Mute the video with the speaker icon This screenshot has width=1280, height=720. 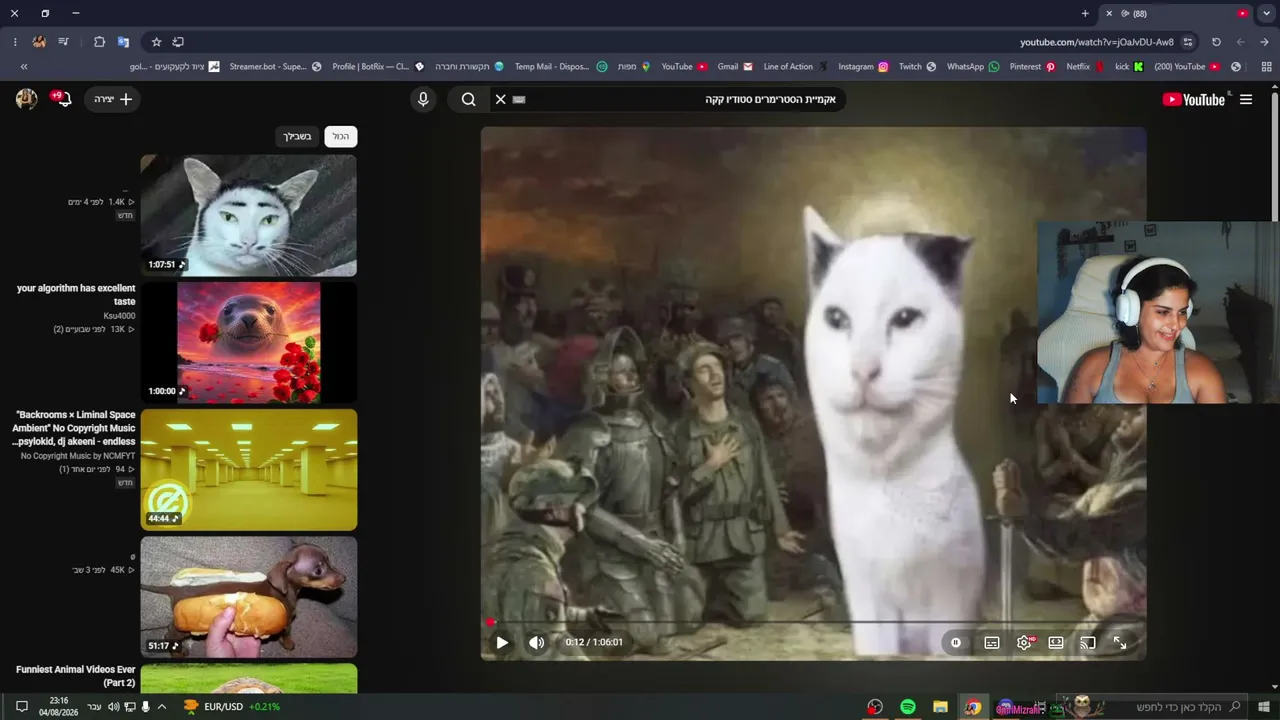click(537, 643)
